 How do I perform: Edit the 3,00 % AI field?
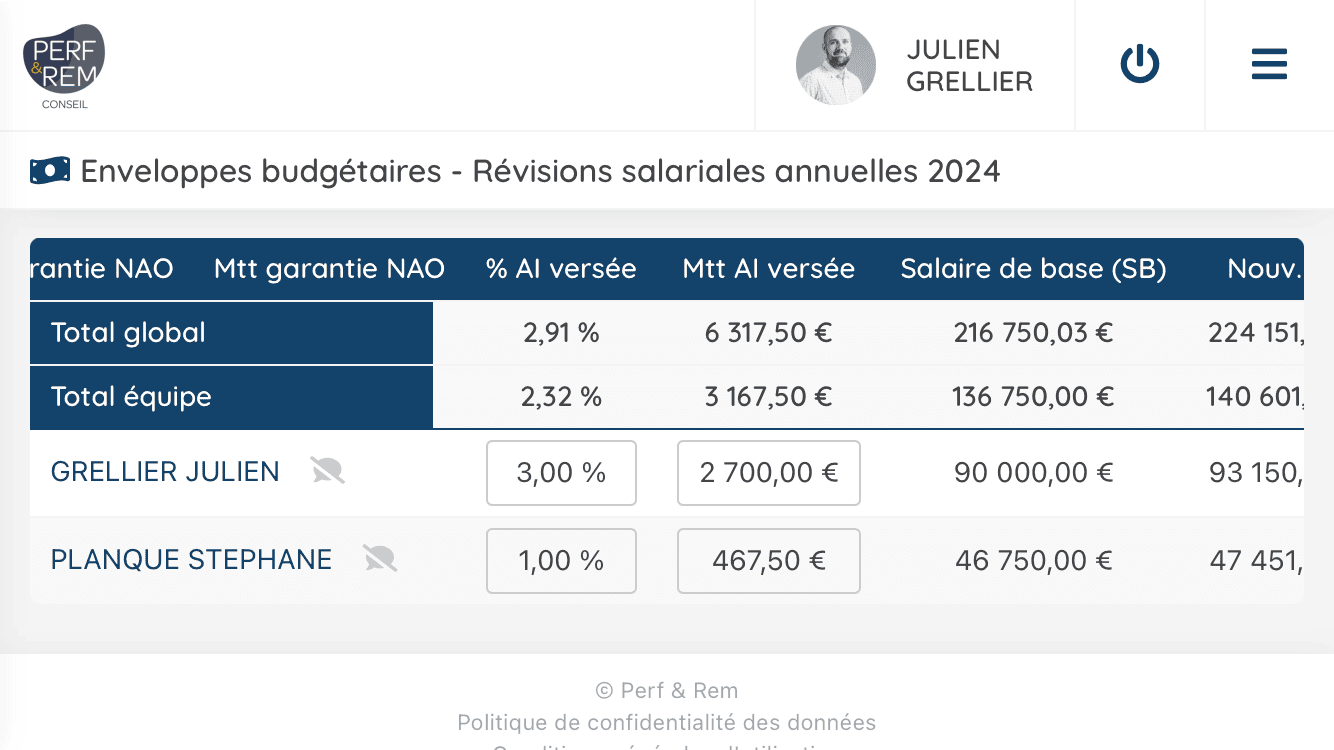(561, 473)
